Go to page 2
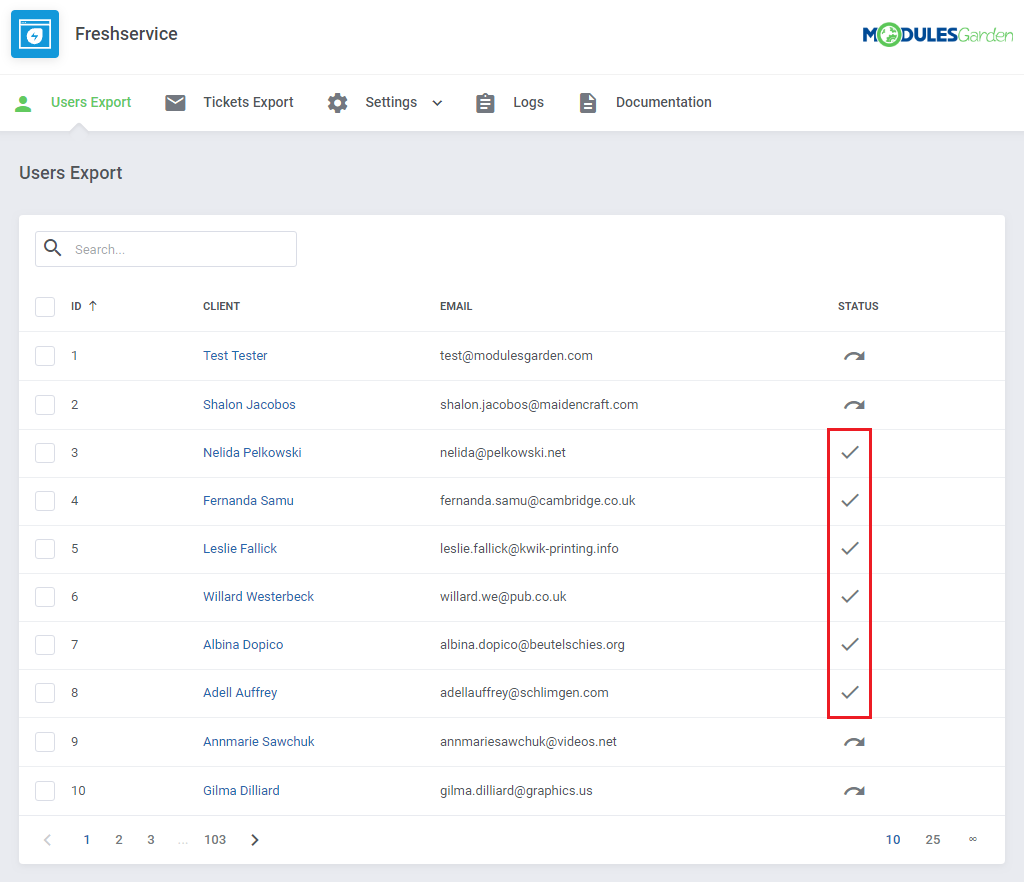 119,840
